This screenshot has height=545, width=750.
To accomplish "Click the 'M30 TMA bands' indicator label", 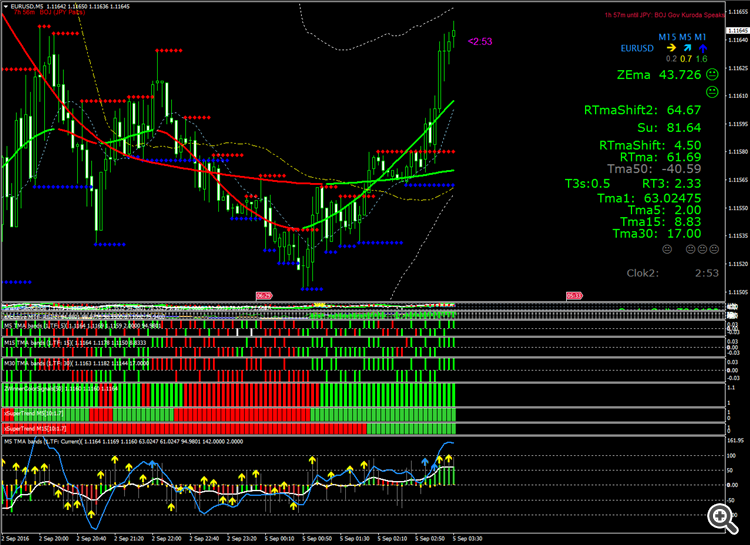I will point(23,364).
